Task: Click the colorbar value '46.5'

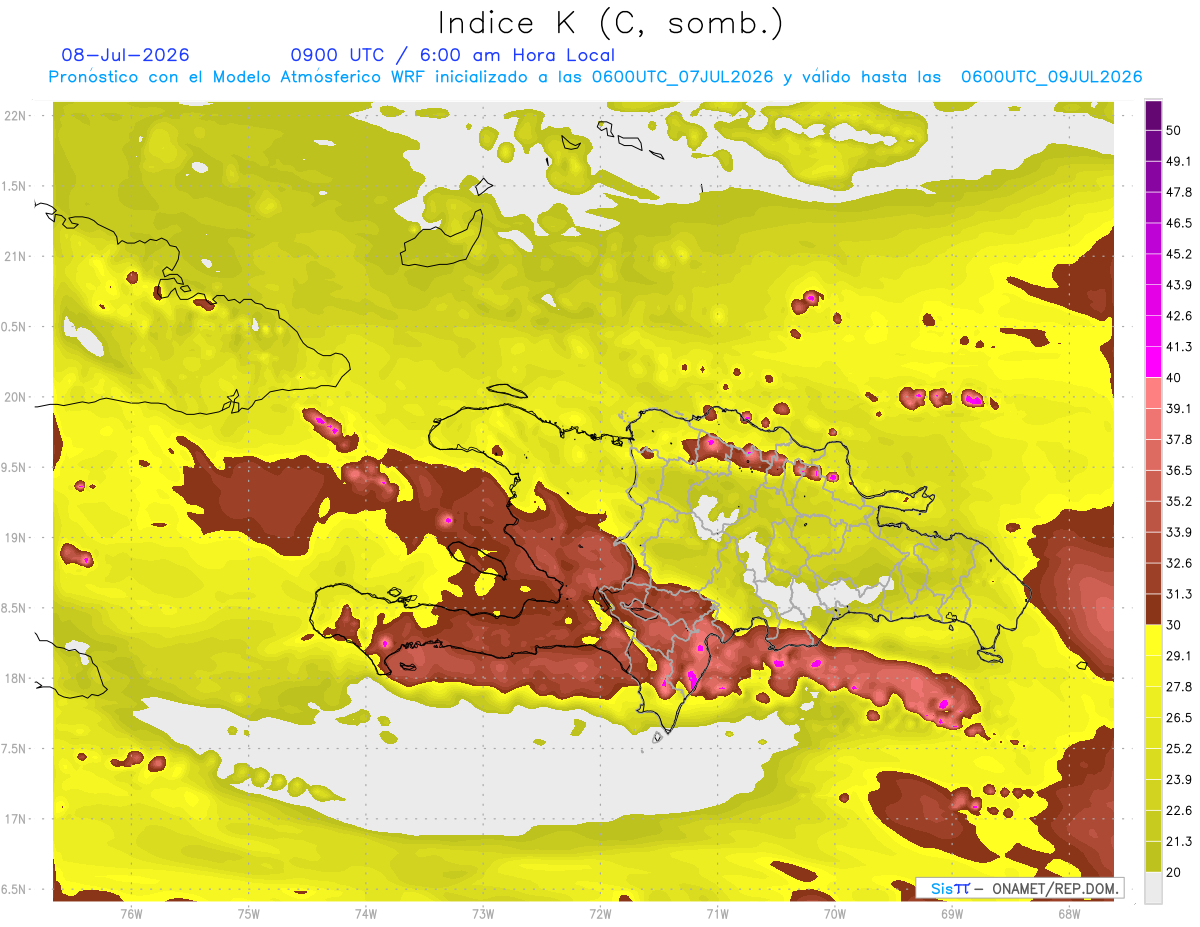Action: pos(1178,223)
